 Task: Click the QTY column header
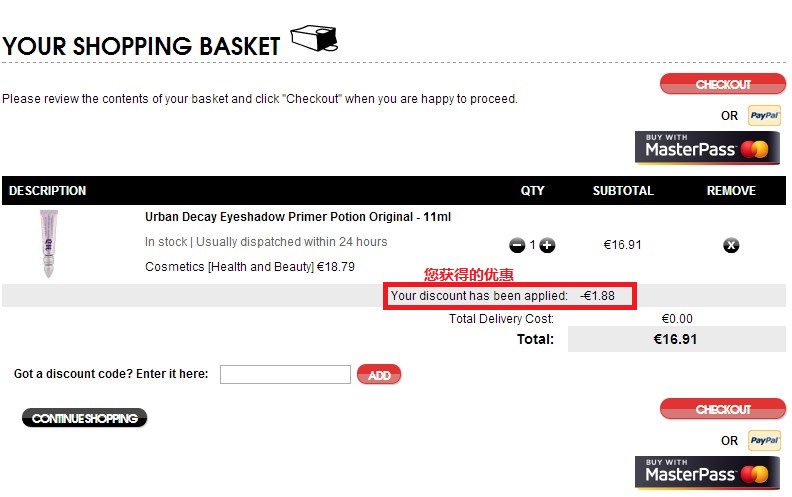pos(532,190)
